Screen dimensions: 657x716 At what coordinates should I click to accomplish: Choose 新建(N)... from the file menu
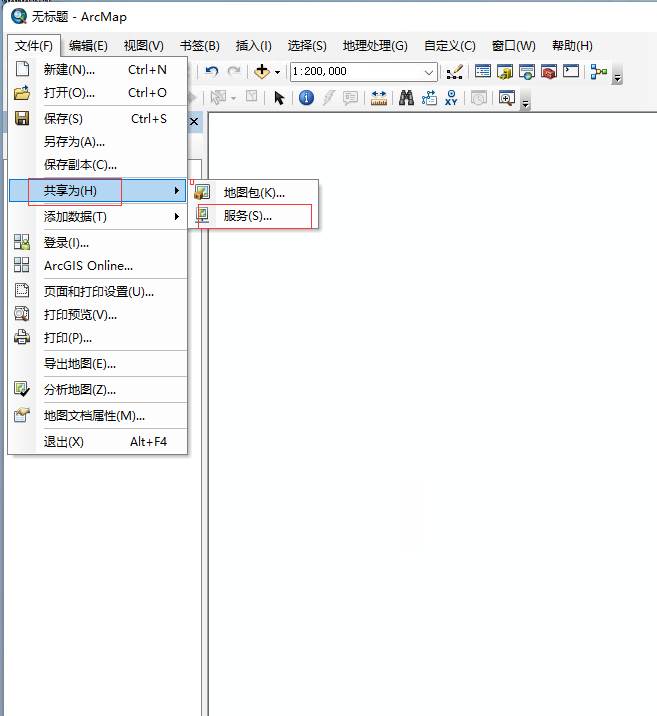pos(98,70)
